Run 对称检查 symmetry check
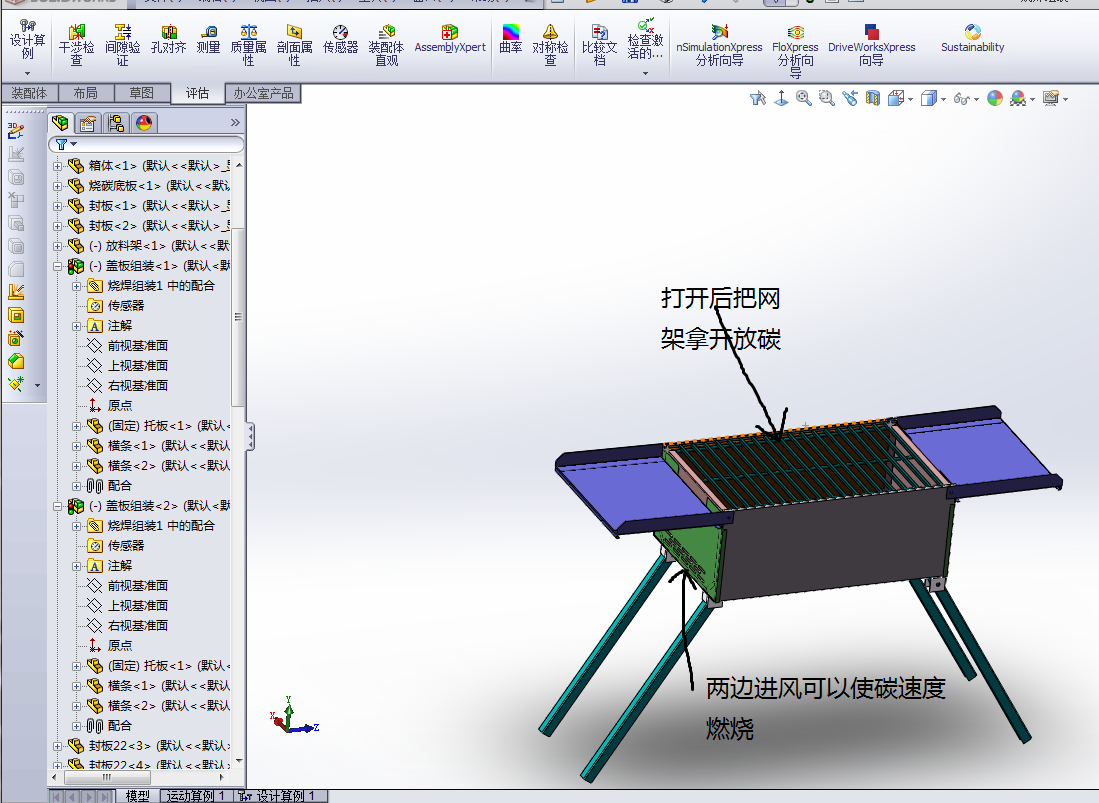 click(x=550, y=44)
